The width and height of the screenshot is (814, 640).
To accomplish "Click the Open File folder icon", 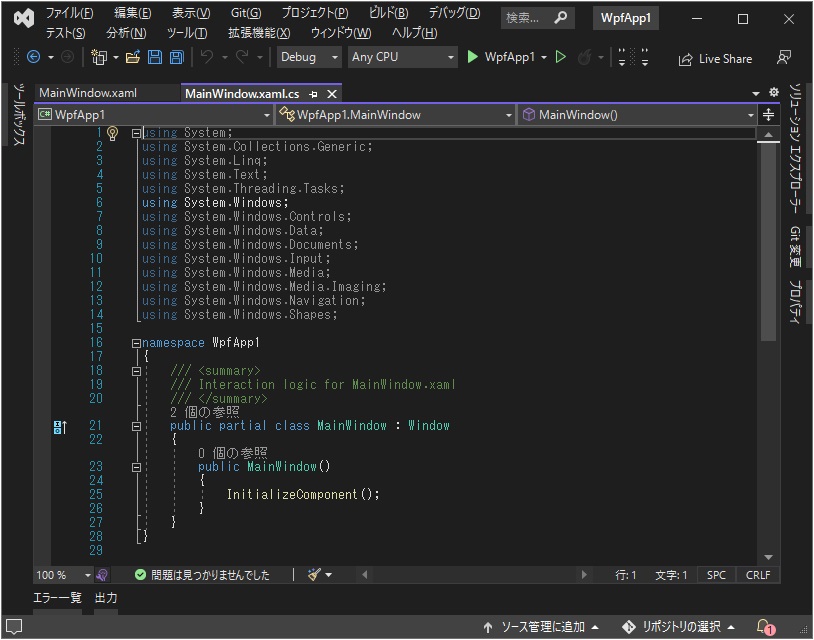I will tap(134, 58).
